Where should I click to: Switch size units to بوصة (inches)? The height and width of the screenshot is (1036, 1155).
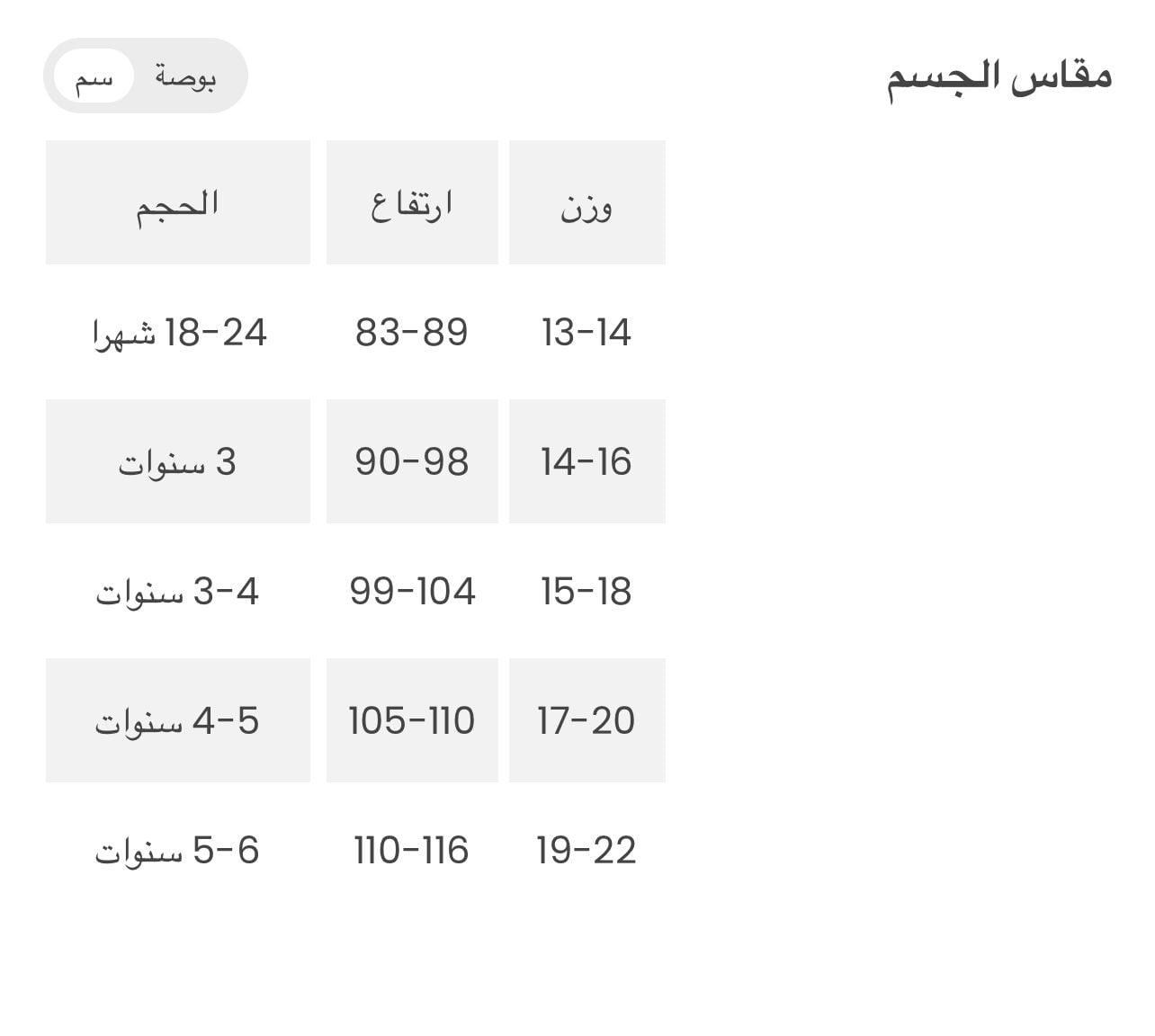click(x=185, y=77)
